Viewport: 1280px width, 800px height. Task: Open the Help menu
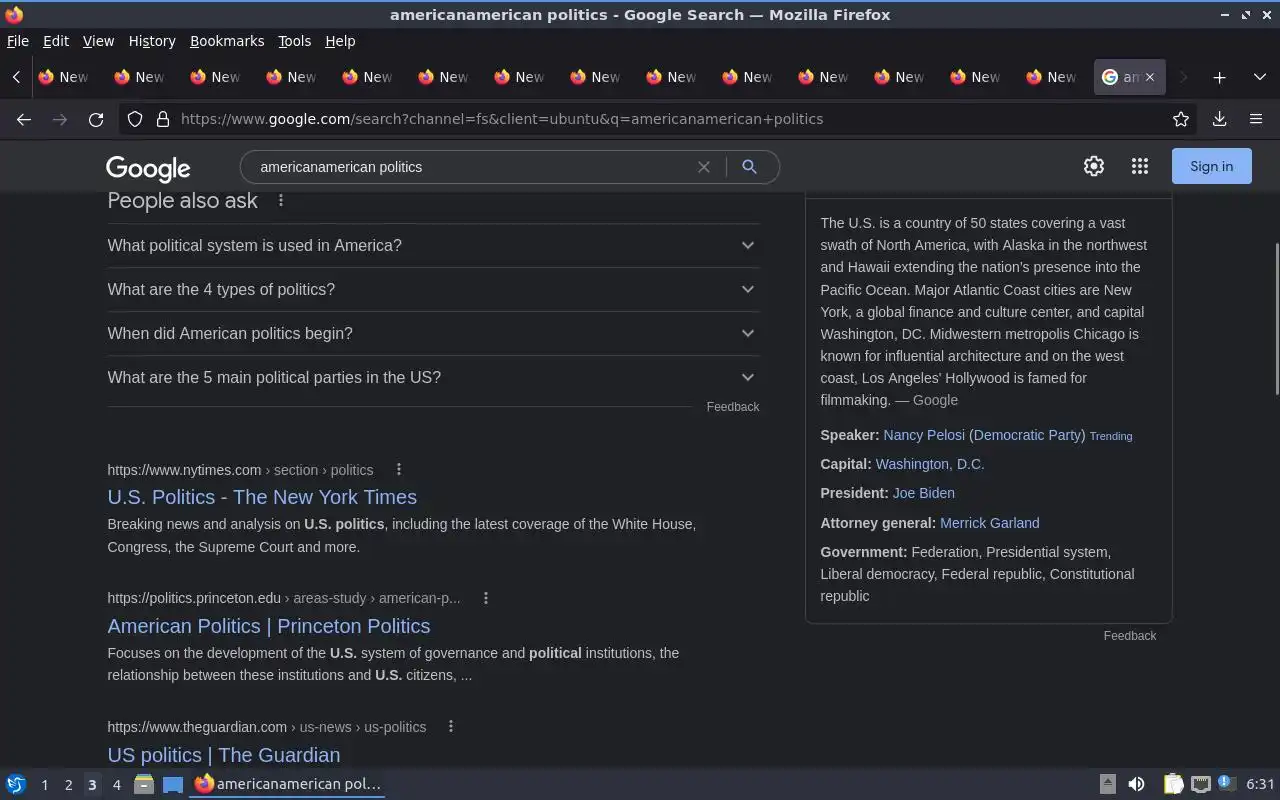[x=340, y=41]
